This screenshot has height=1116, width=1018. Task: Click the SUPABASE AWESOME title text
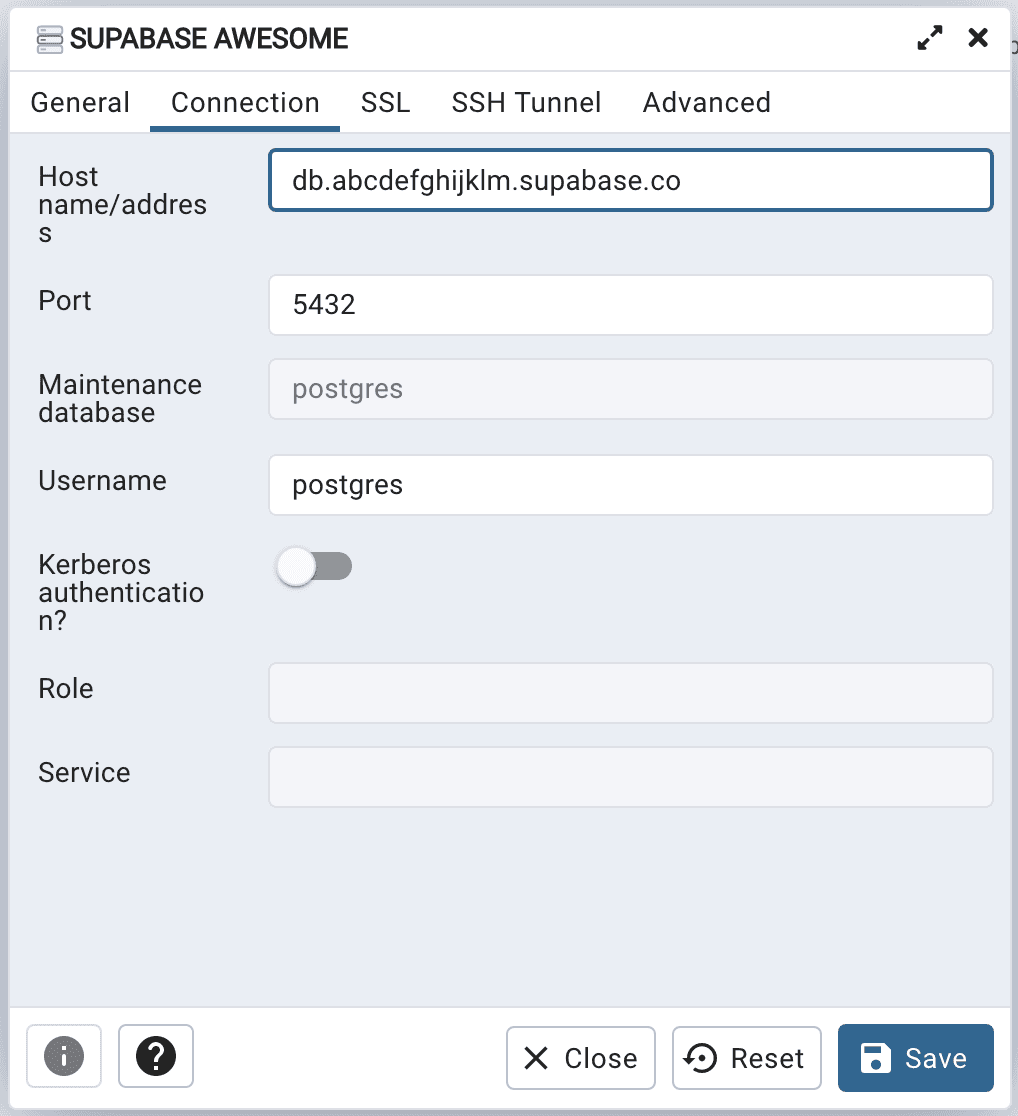click(x=209, y=38)
